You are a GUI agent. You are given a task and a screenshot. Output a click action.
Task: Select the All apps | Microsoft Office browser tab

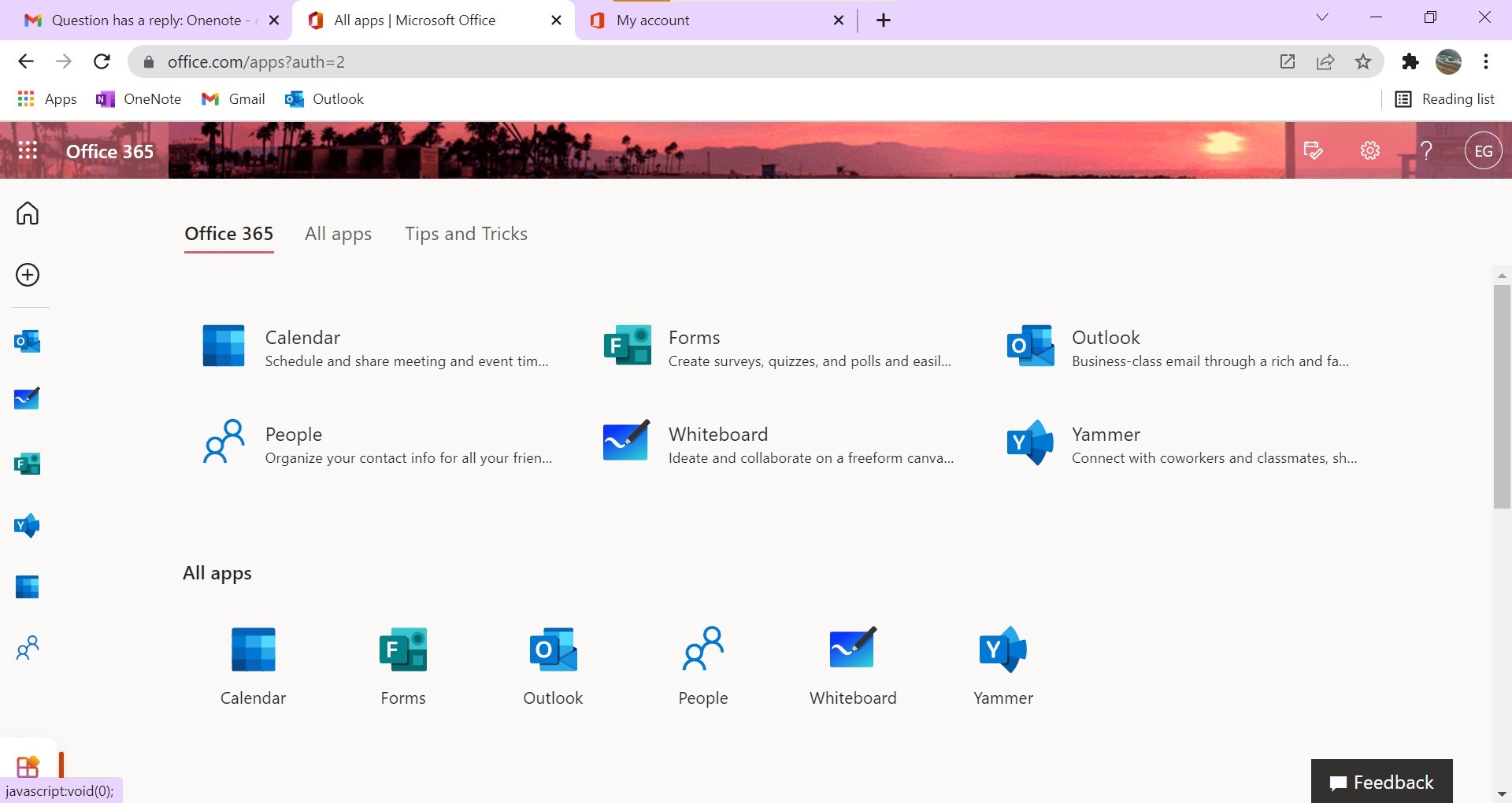point(435,20)
